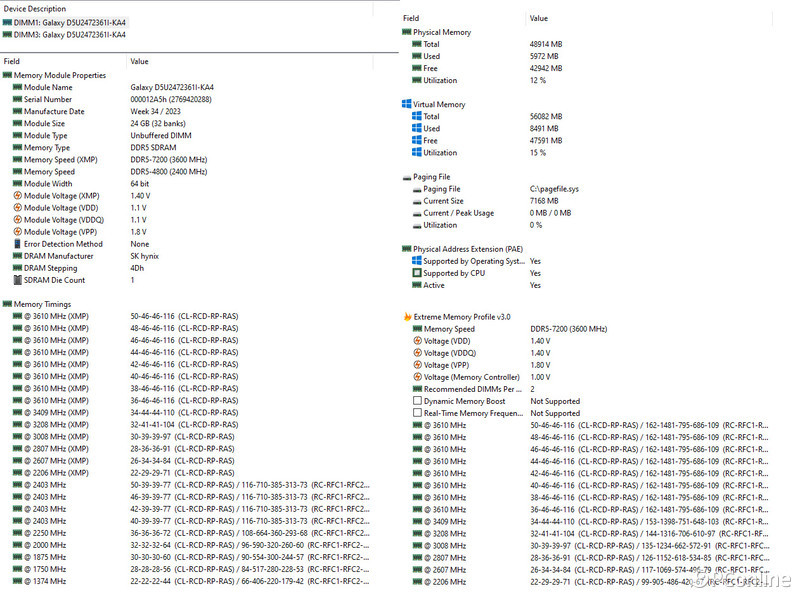800x596 pixels.
Task: Select the Physical Memory Free 42942 MB value
Action: click(x=546, y=68)
